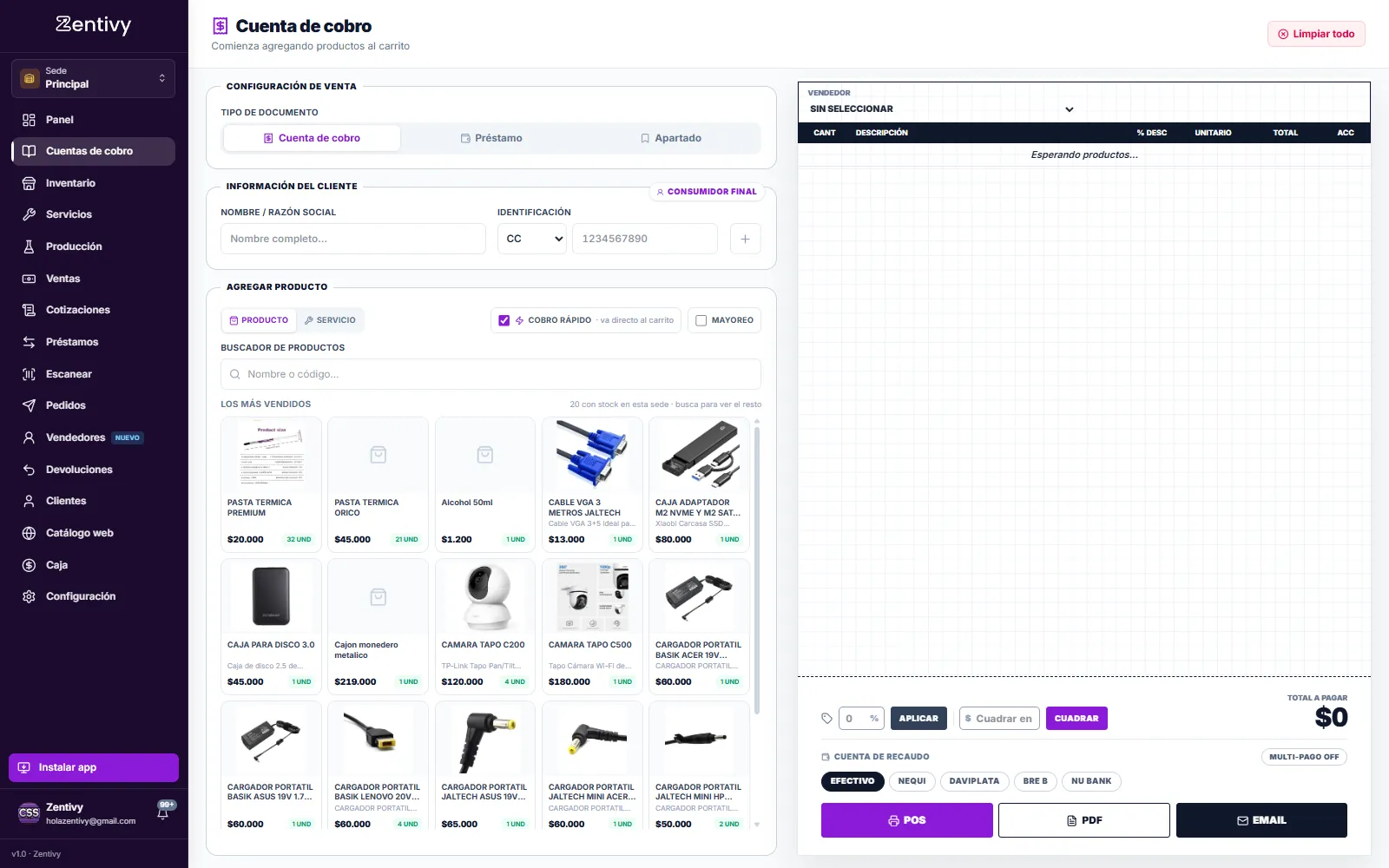
Task: Choose Efectivo payment method
Action: [852, 781]
